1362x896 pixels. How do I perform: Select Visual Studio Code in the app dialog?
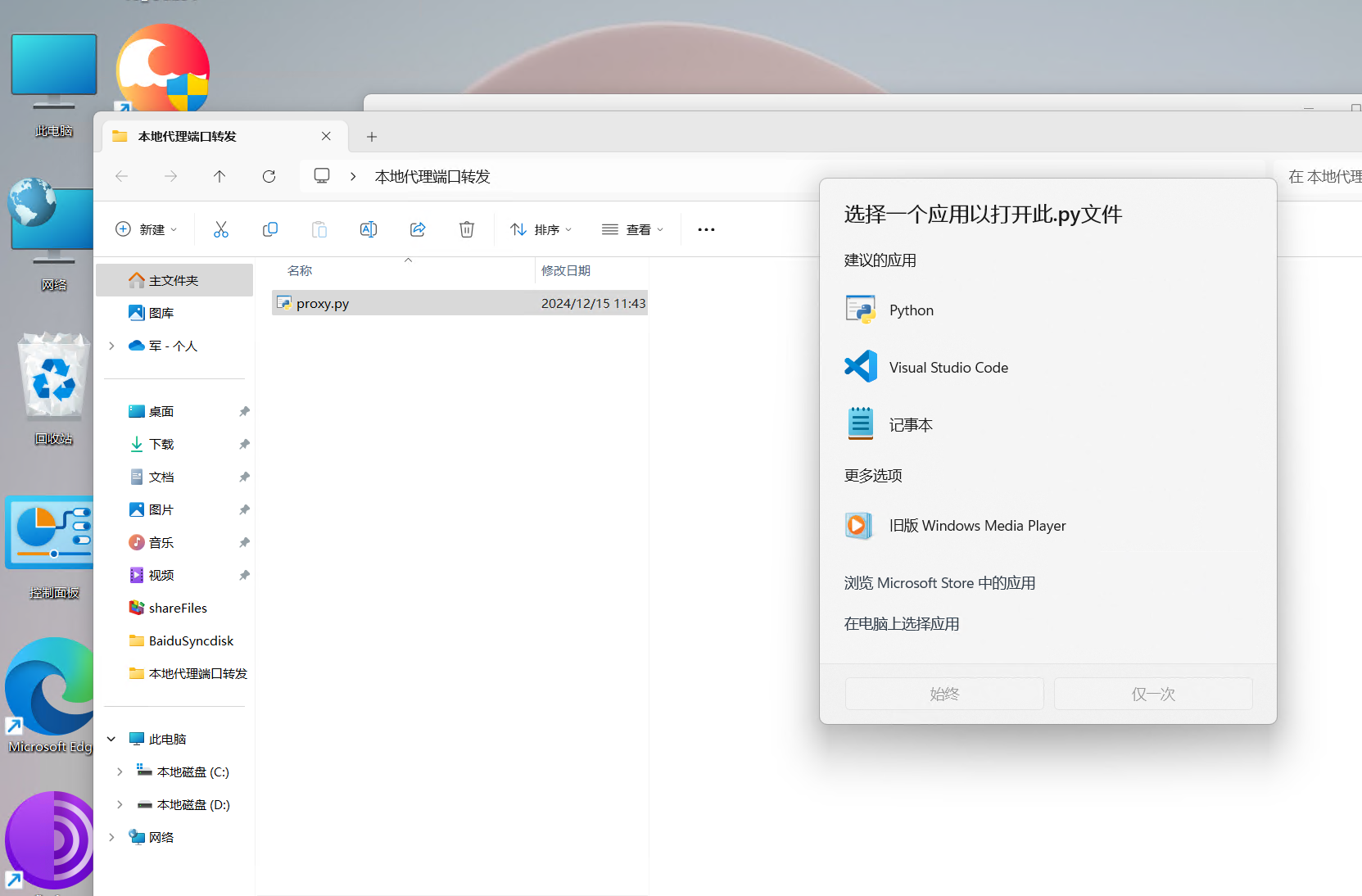948,367
